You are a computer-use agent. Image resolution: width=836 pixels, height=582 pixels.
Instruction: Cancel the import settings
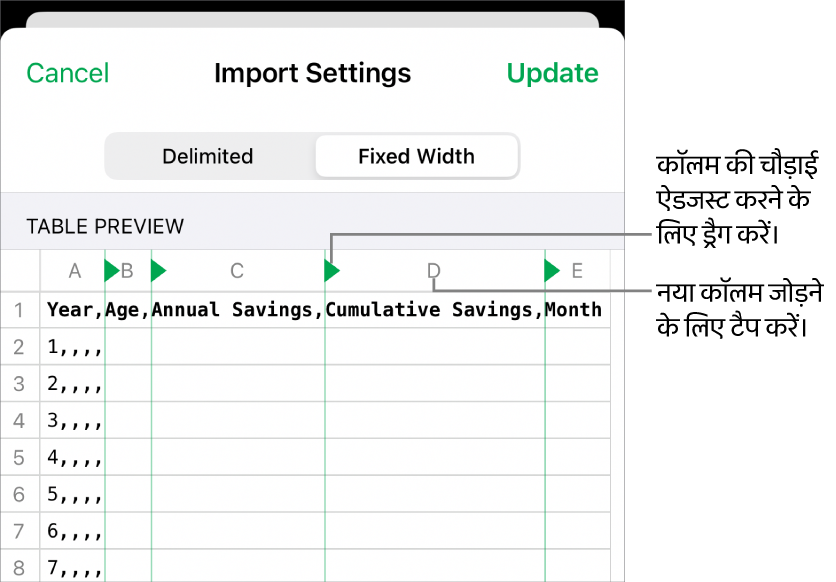tap(67, 73)
